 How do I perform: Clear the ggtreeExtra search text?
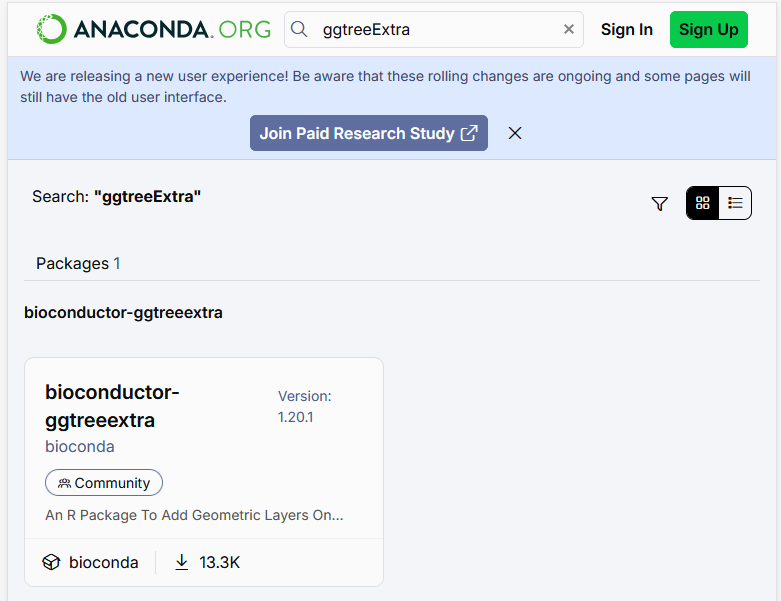569,29
